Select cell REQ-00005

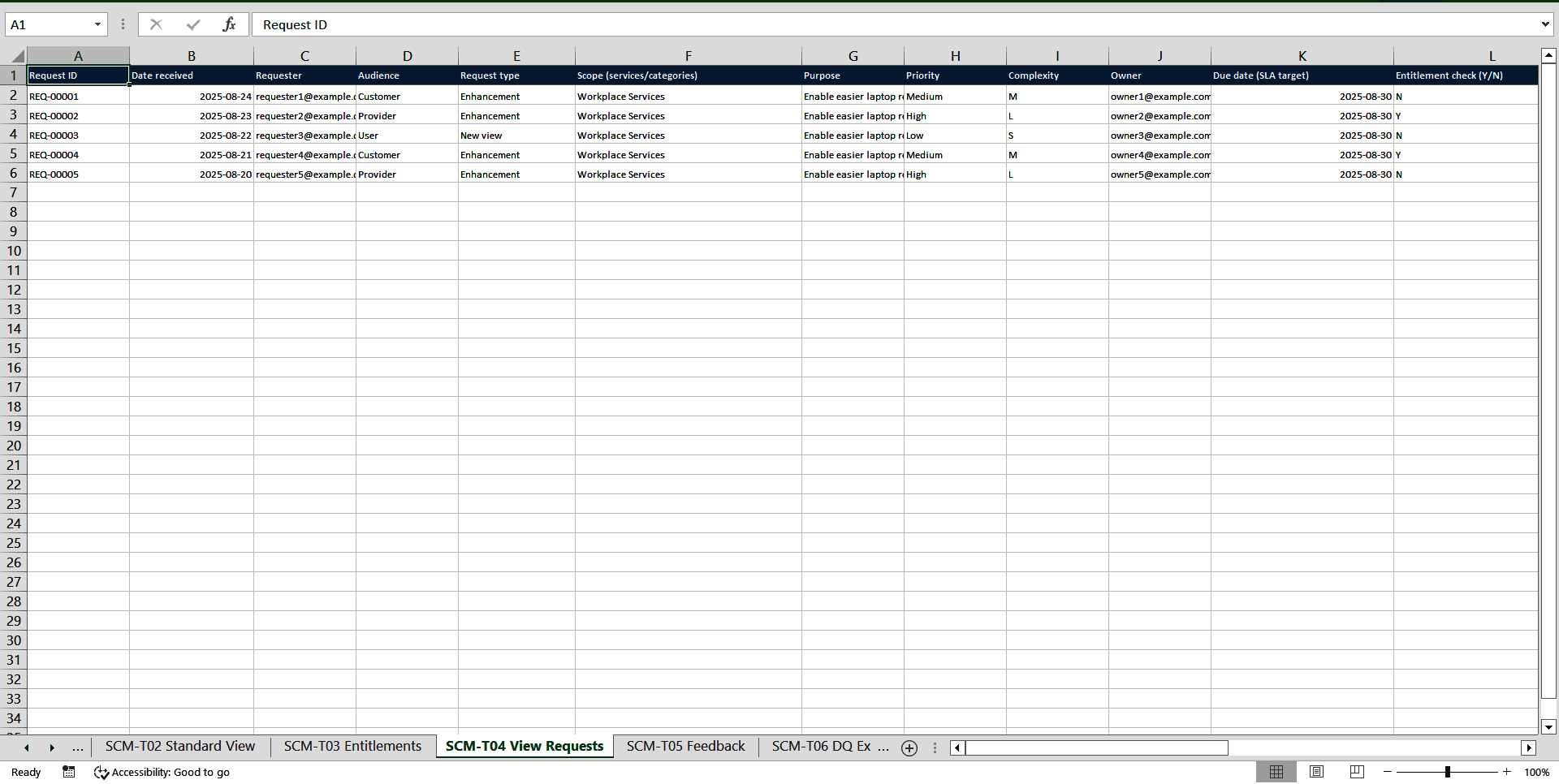[x=78, y=174]
